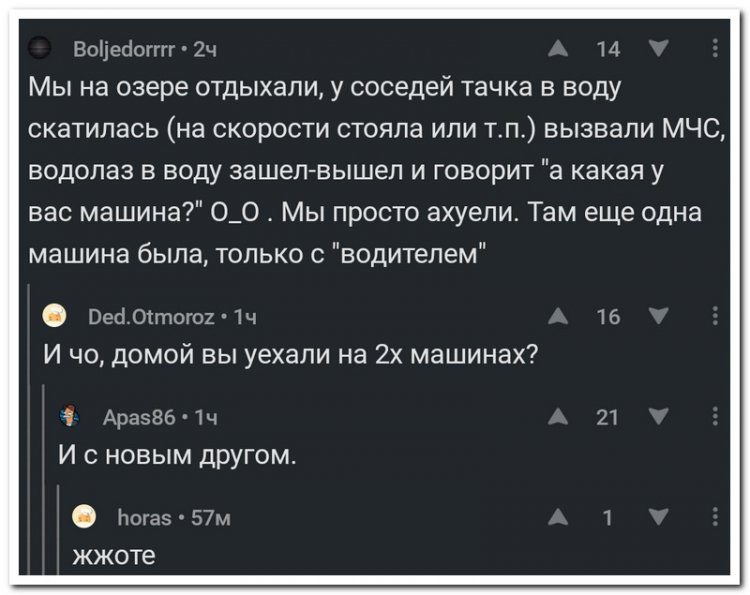Click the Apas86 username
The height and width of the screenshot is (595, 750).
coord(139,418)
